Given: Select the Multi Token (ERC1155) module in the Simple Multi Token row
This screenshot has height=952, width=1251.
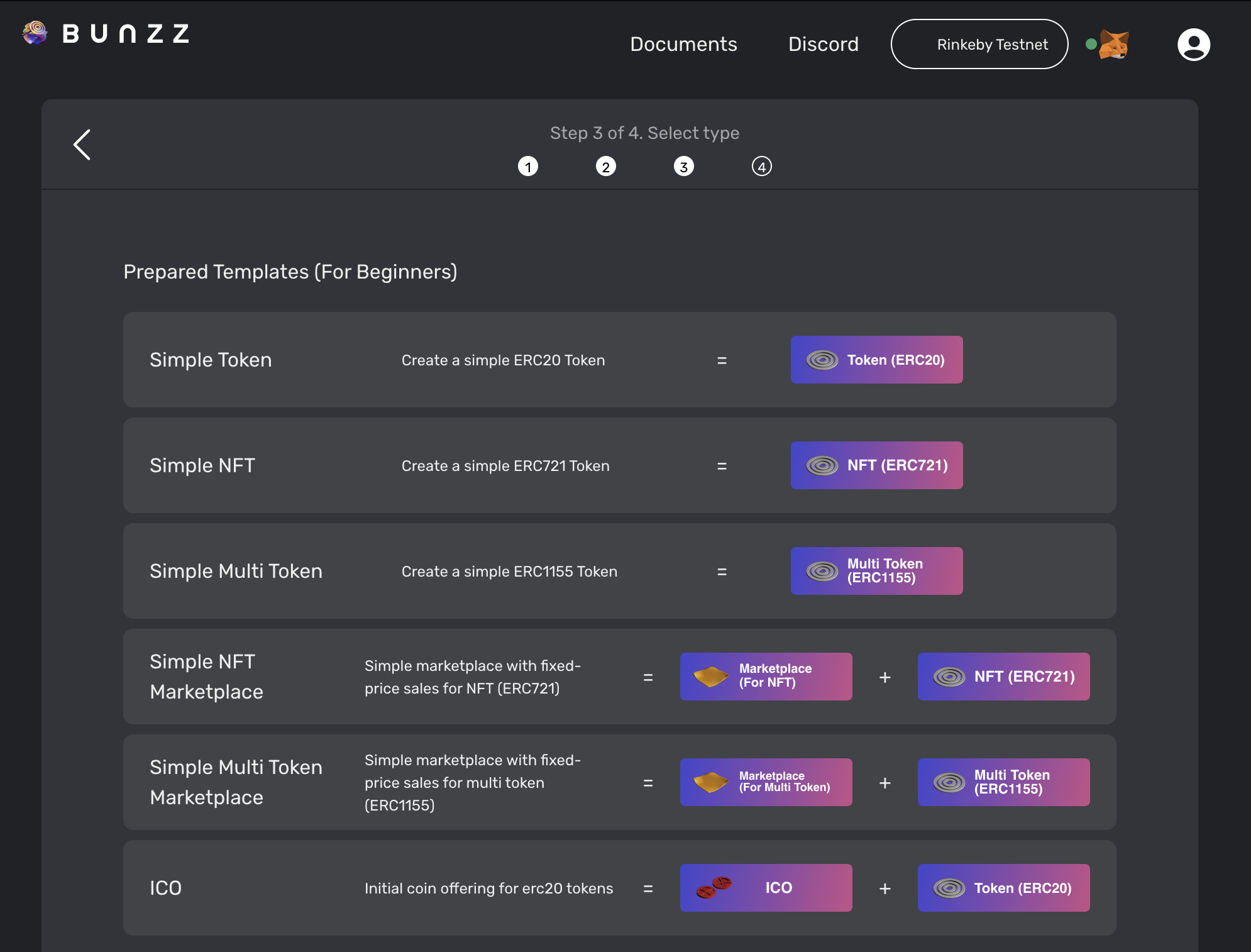Looking at the screenshot, I should click(x=876, y=571).
